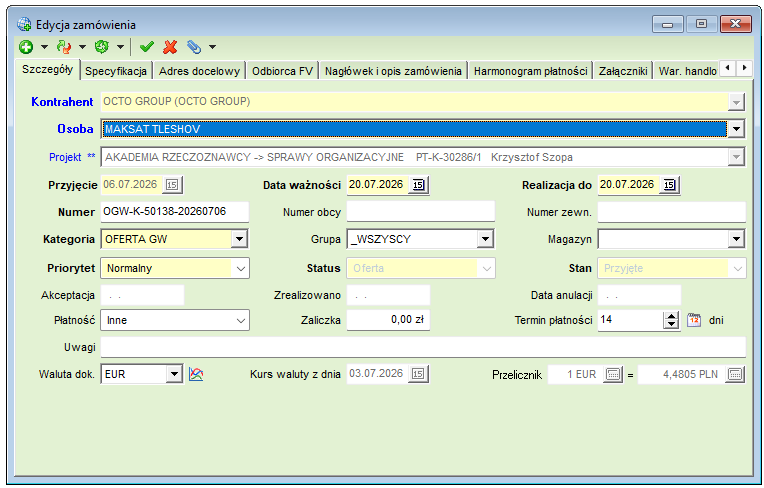The height and width of the screenshot is (488, 764).
Task: Expand the Projekt dropdown
Action: tap(736, 157)
